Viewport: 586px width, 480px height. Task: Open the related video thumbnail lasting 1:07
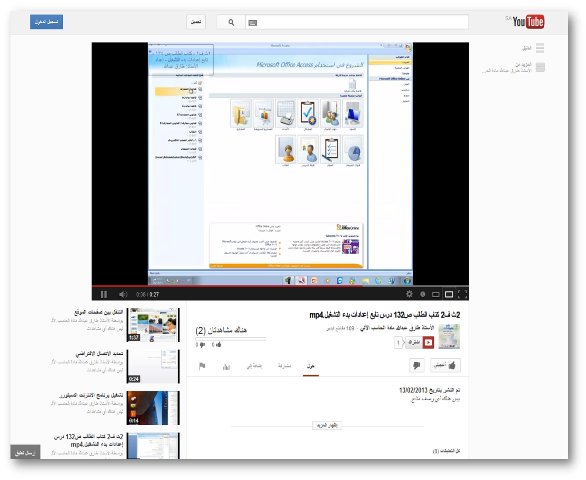coord(153,325)
